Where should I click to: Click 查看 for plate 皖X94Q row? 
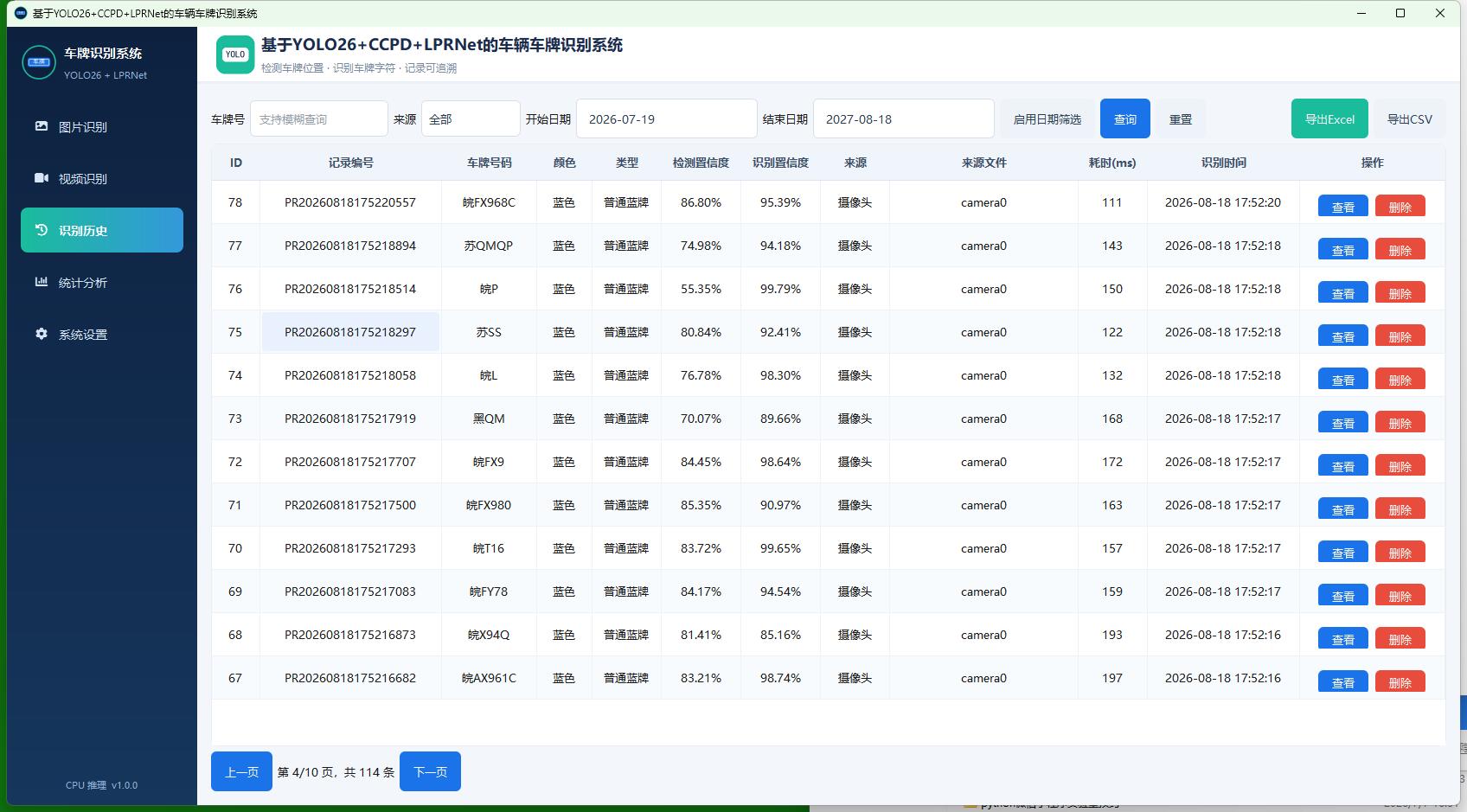pyautogui.click(x=1342, y=639)
